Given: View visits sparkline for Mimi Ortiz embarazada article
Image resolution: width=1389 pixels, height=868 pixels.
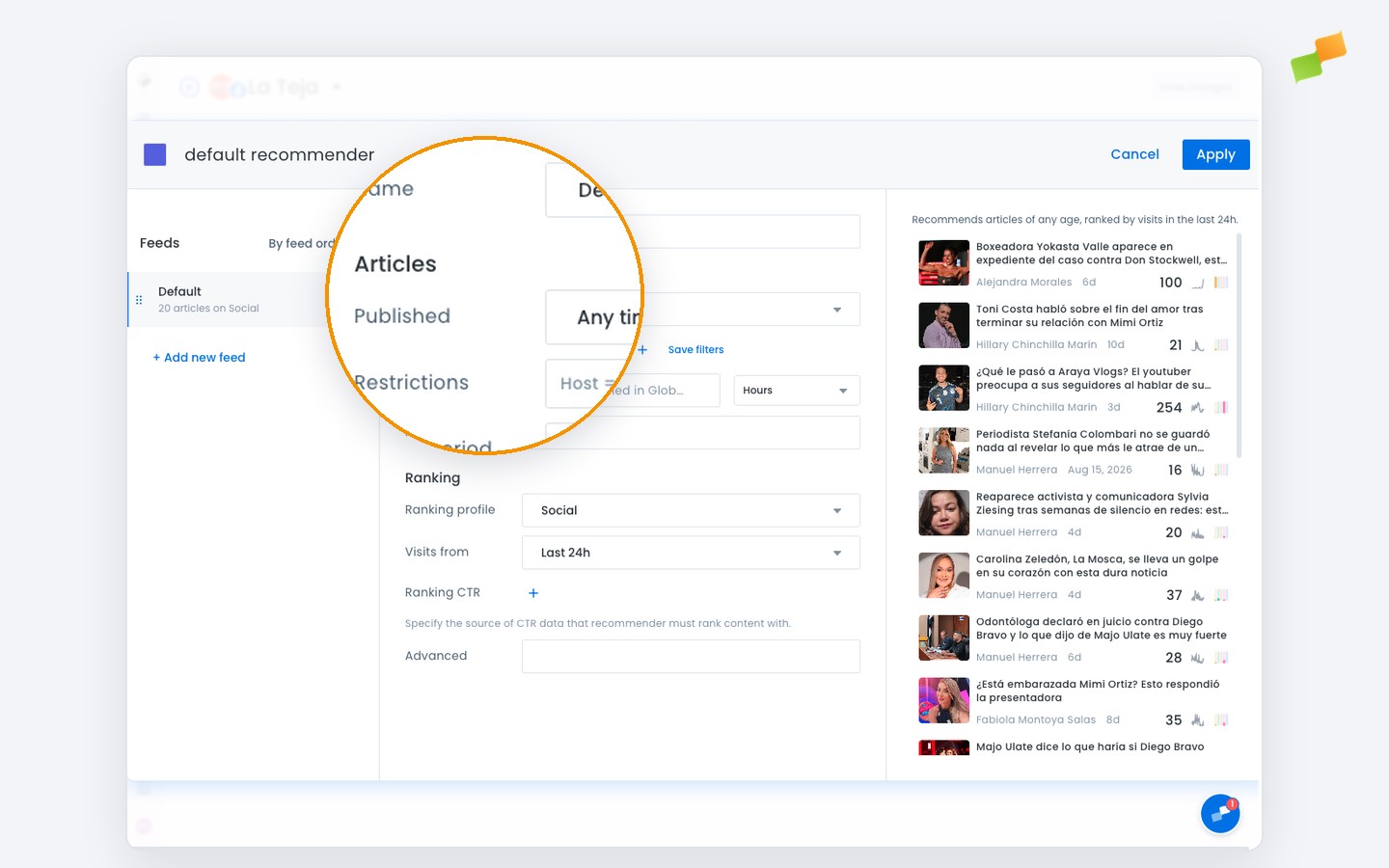Looking at the screenshot, I should (1198, 720).
